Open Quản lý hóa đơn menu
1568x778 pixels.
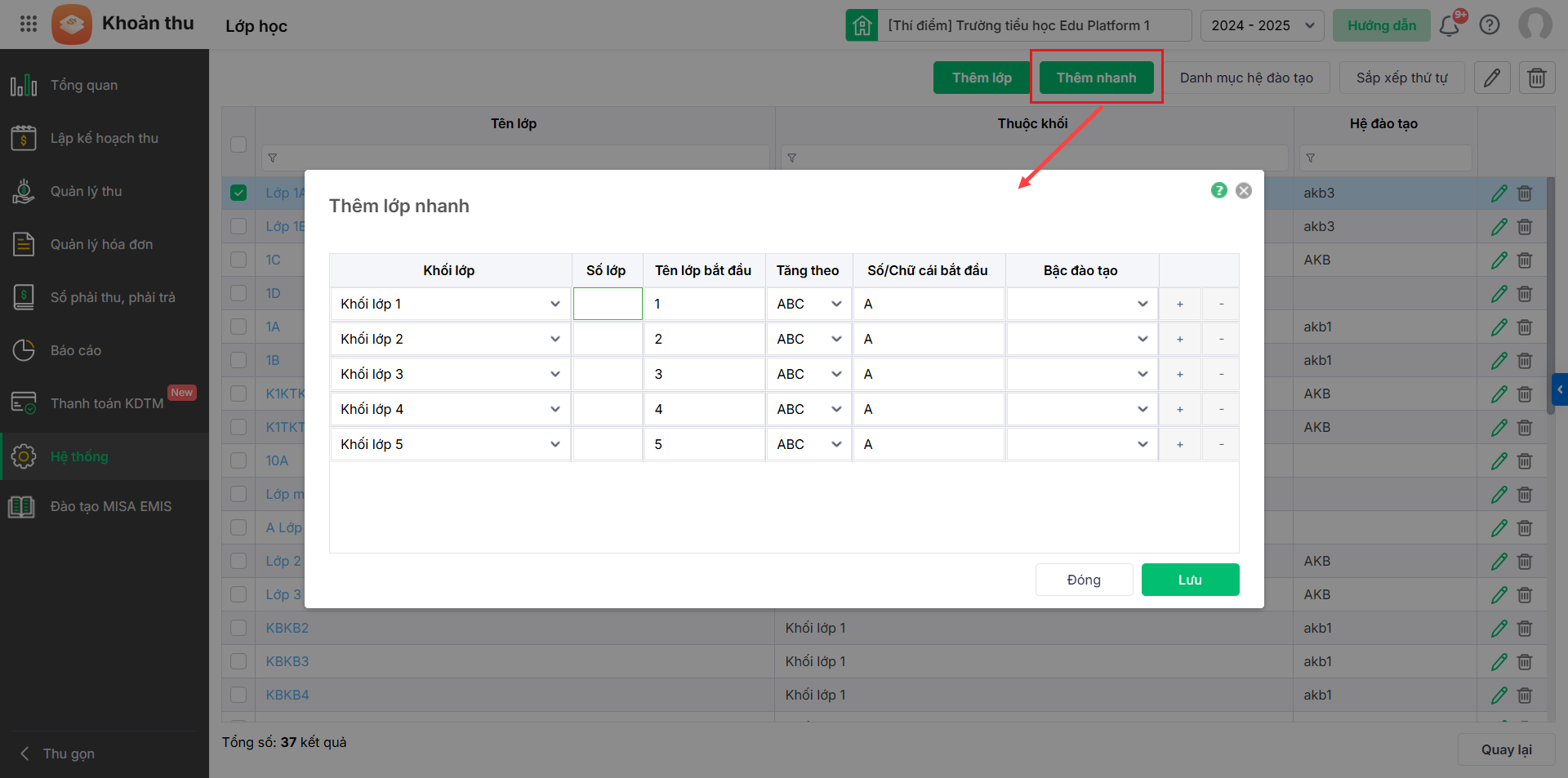pos(105,244)
